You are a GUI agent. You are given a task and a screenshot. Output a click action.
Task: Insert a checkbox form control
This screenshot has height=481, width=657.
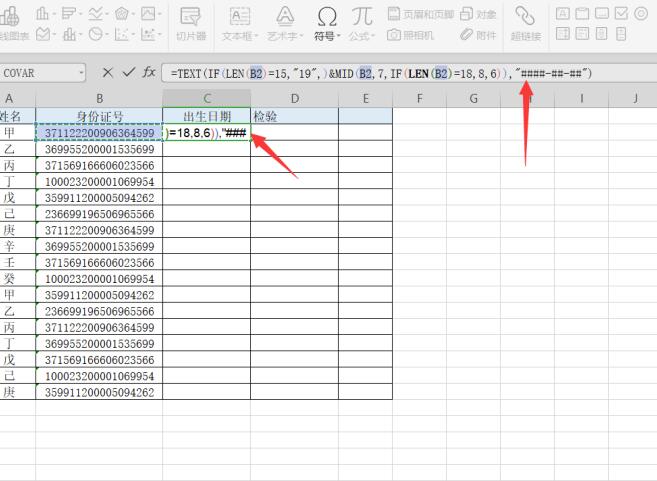click(x=621, y=14)
